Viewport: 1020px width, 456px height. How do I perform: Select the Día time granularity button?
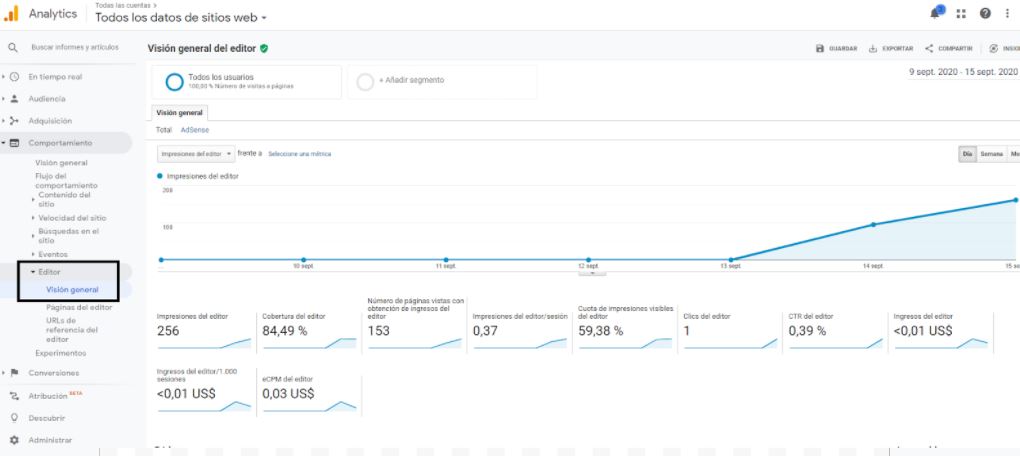[967, 154]
